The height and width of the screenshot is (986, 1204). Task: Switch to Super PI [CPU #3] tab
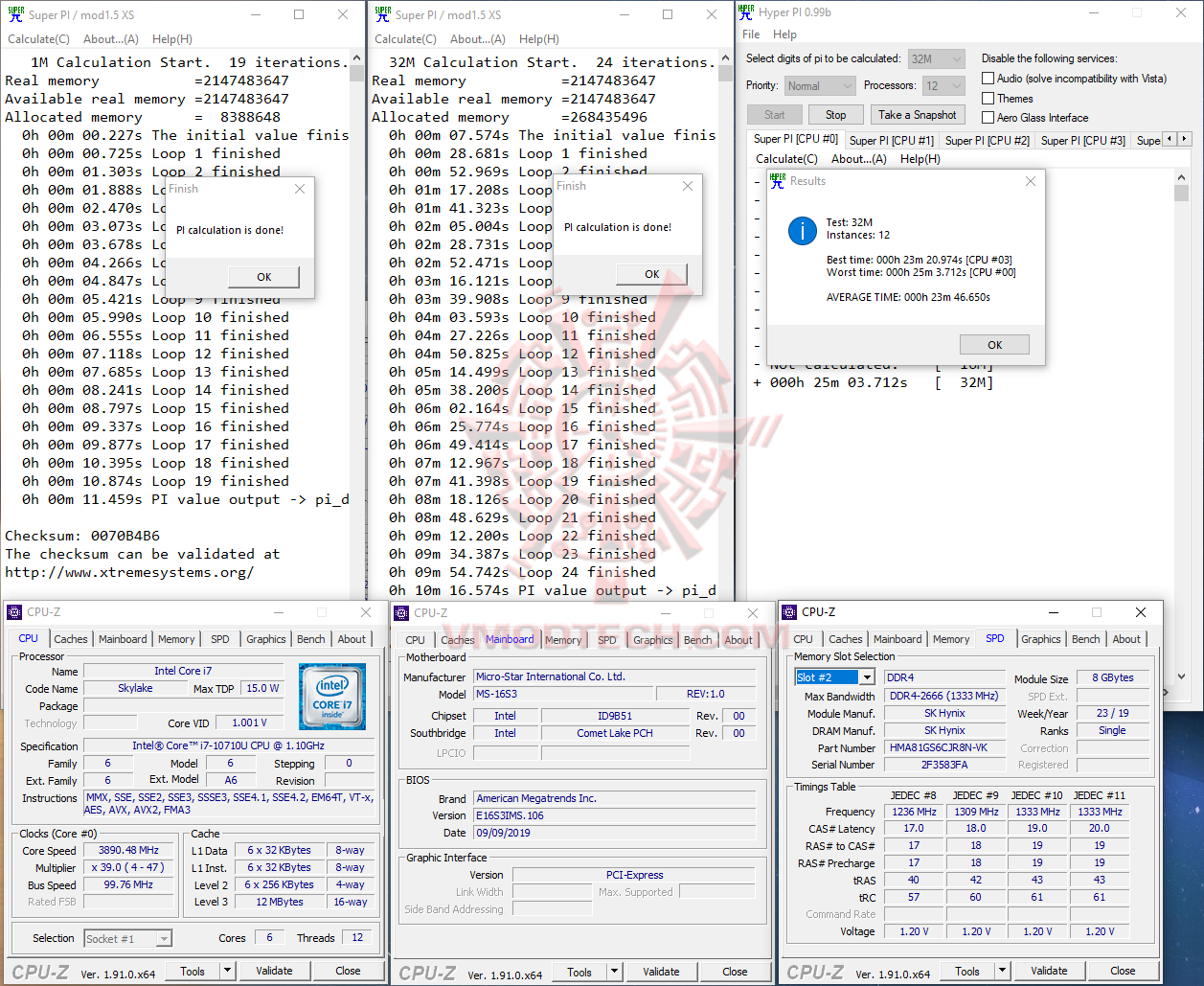click(x=1082, y=140)
